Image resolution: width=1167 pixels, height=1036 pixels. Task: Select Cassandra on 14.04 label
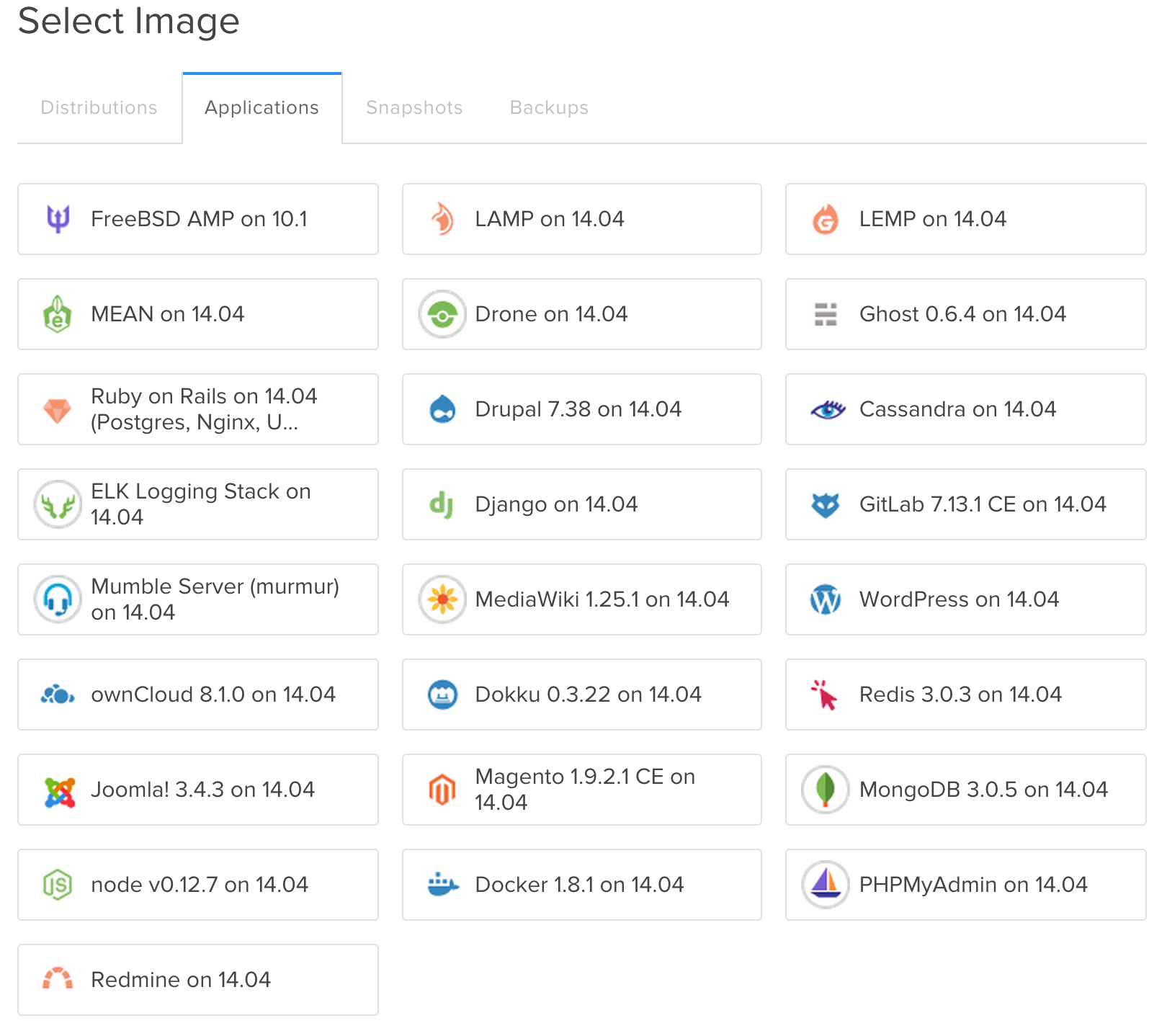point(958,409)
